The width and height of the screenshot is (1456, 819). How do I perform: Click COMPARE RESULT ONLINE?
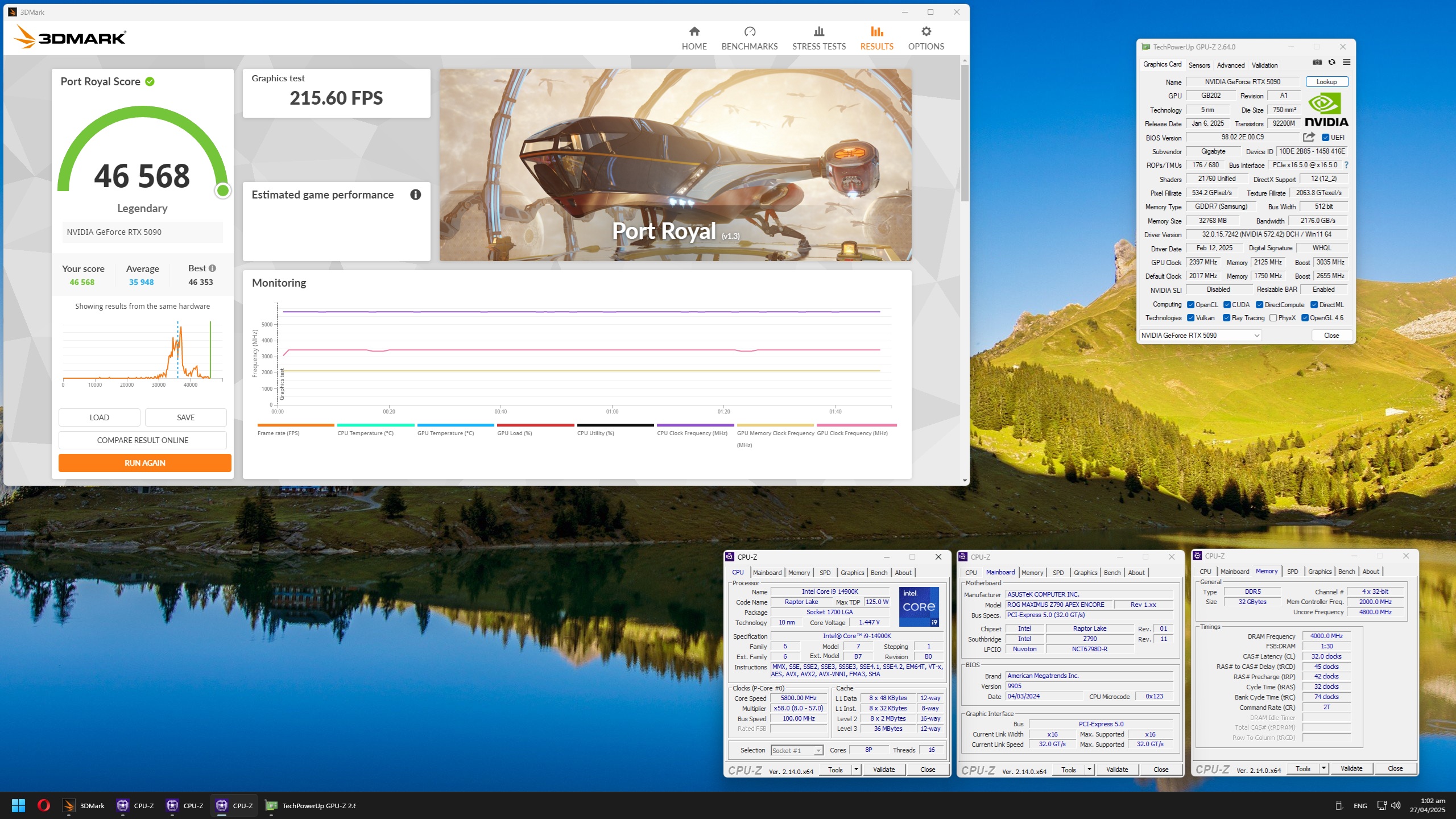pos(143,440)
